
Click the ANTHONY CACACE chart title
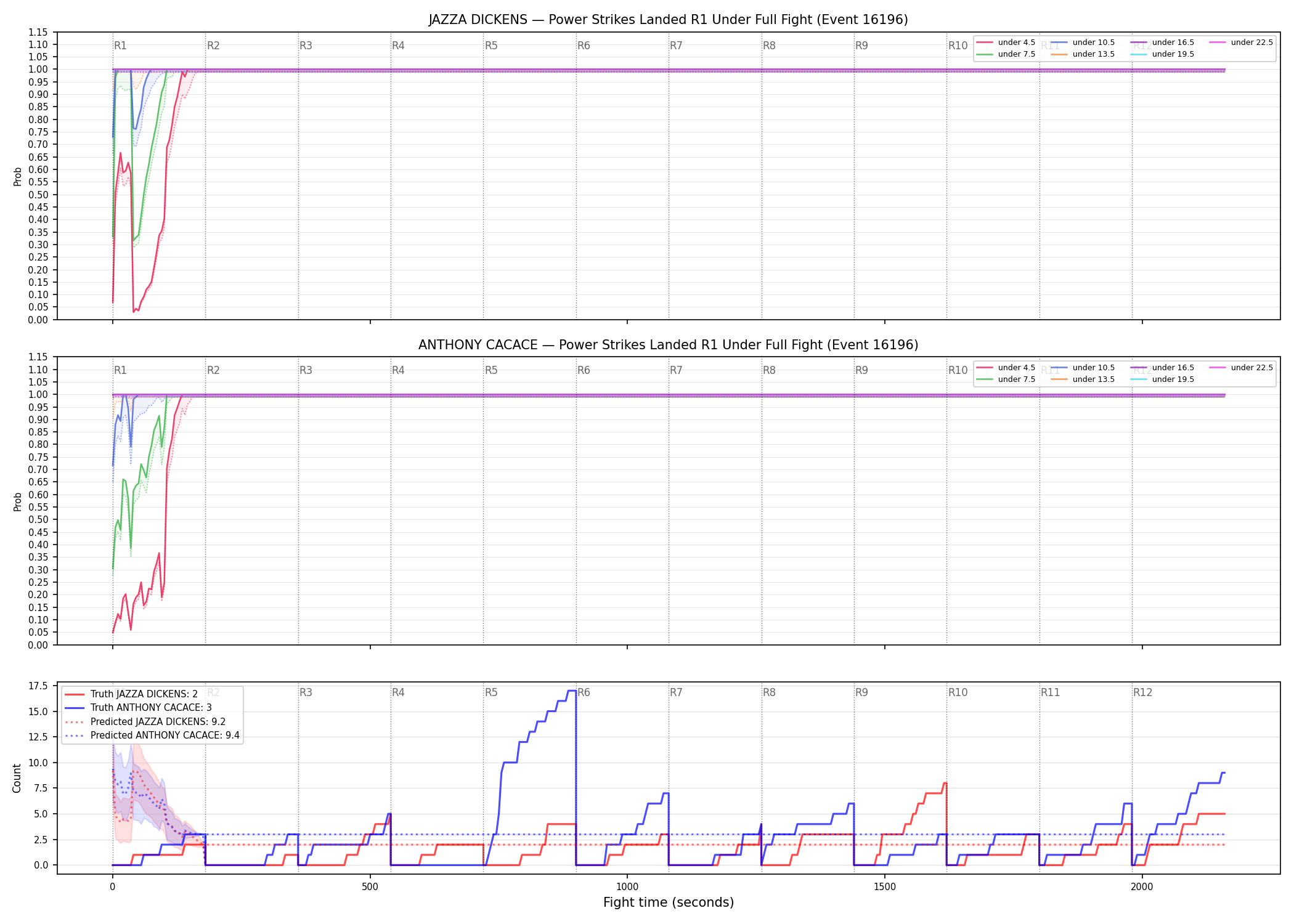coord(669,345)
